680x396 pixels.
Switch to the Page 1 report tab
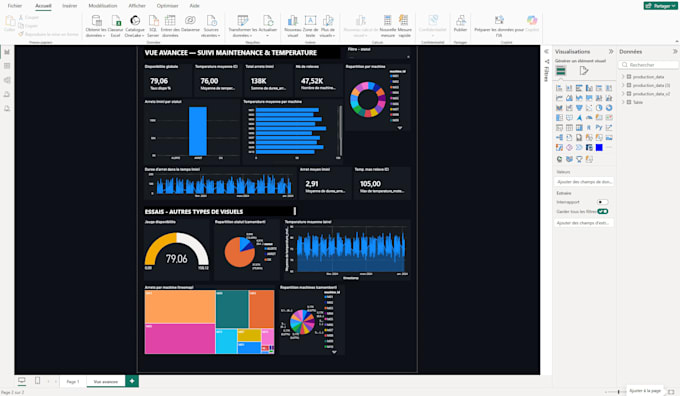pos(72,381)
